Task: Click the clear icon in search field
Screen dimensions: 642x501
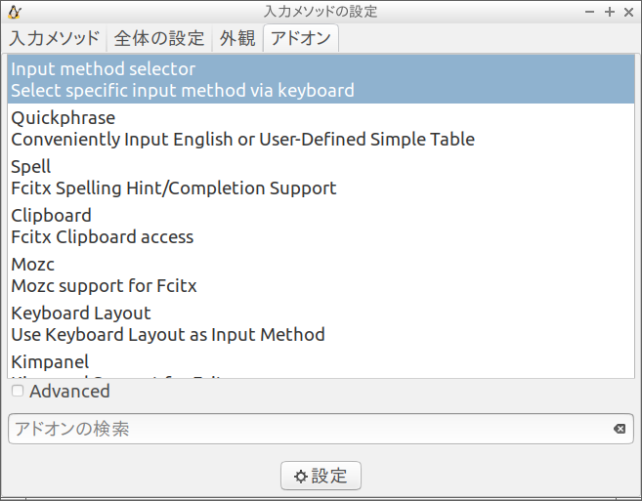Action: click(x=619, y=429)
